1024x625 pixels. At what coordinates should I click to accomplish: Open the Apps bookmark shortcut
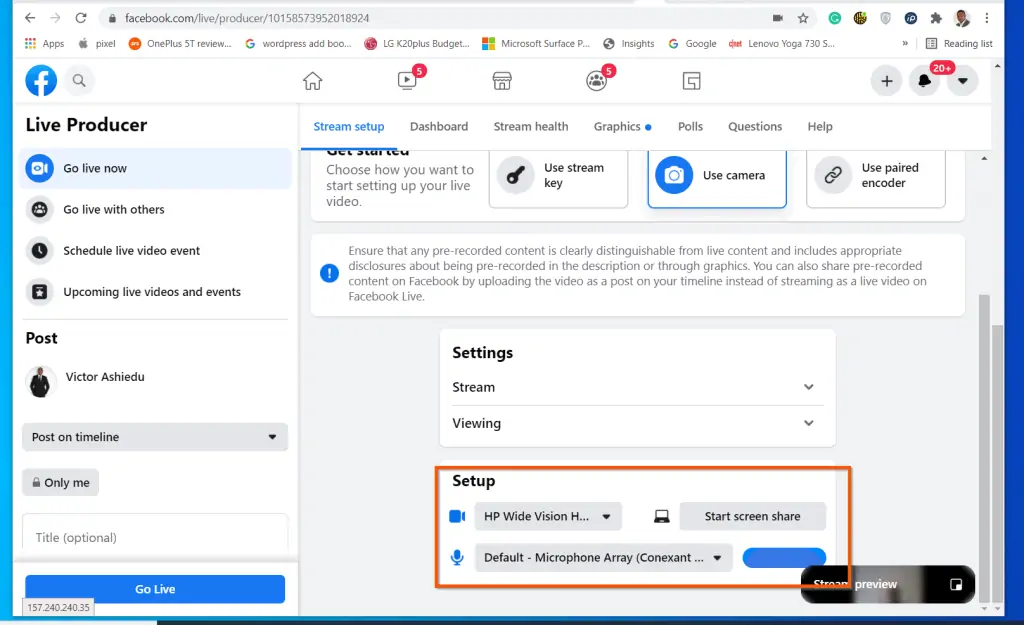[44, 44]
